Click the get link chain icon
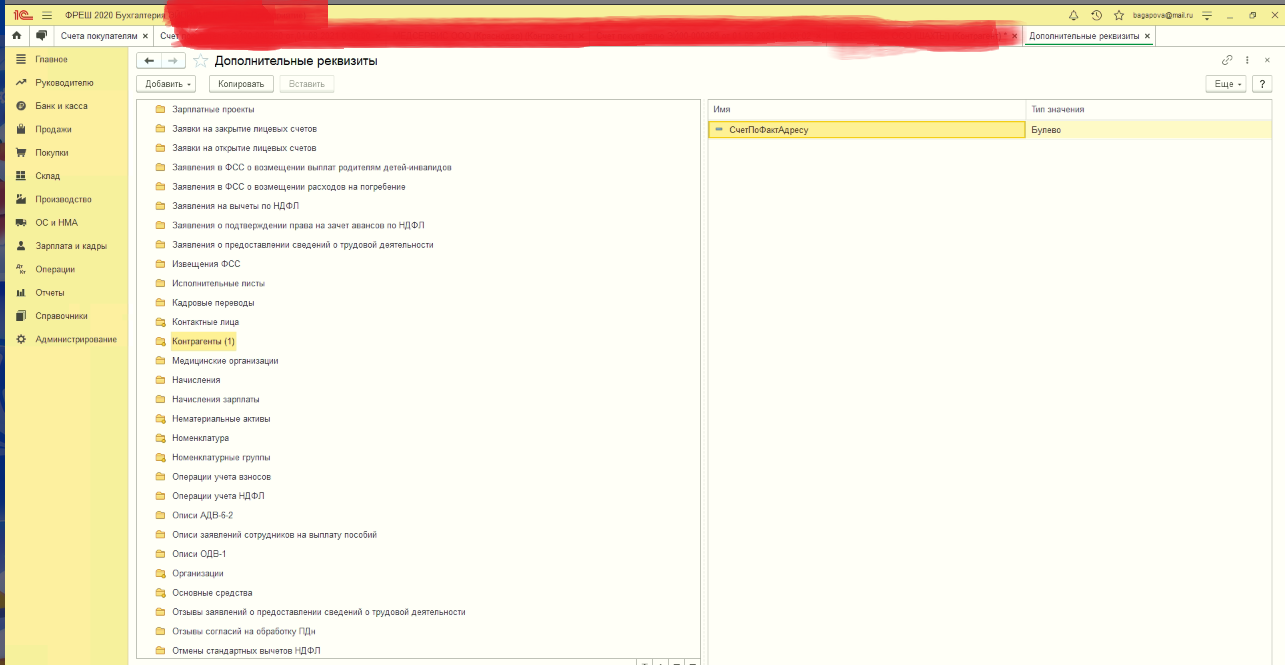Screen dimensions: 1285x665 click(x=1227, y=60)
